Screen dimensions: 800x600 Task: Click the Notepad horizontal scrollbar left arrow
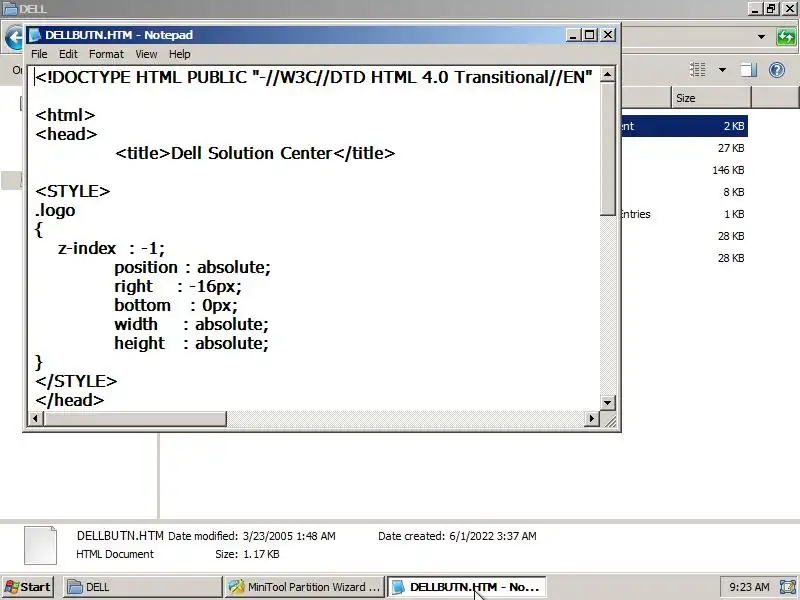(35, 419)
